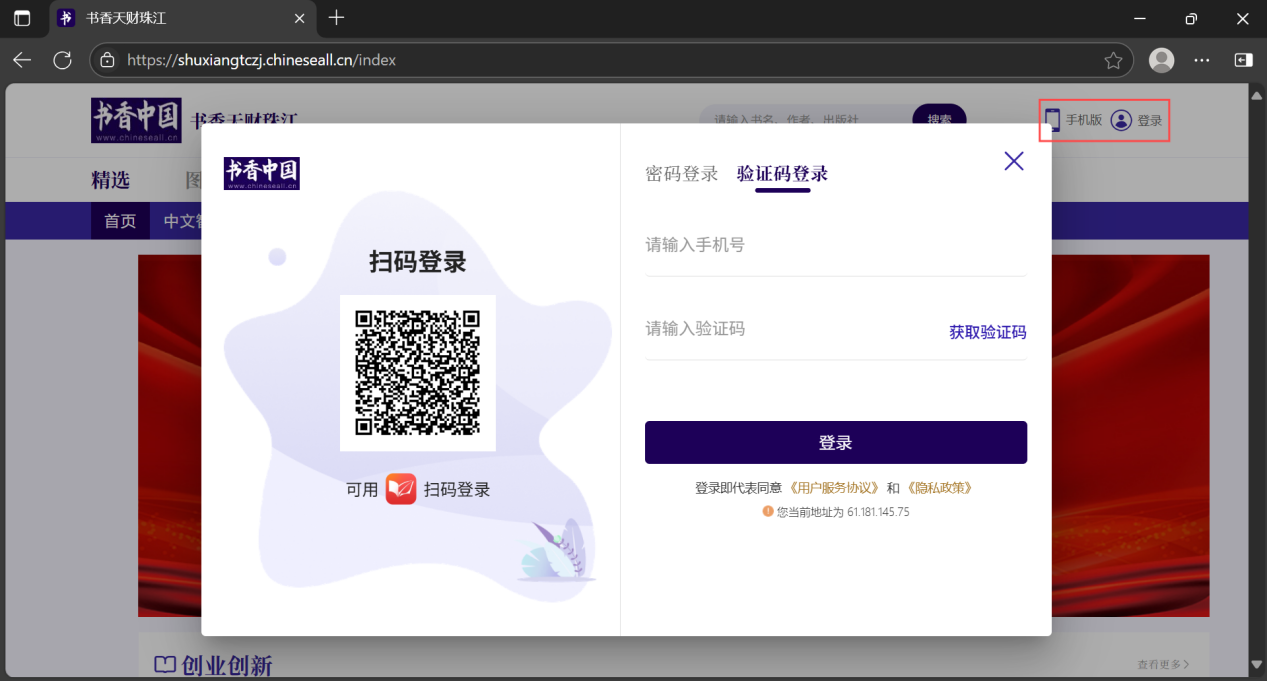The width and height of the screenshot is (1267, 681).
Task: Bookmark page with the star icon
Action: click(x=1113, y=60)
